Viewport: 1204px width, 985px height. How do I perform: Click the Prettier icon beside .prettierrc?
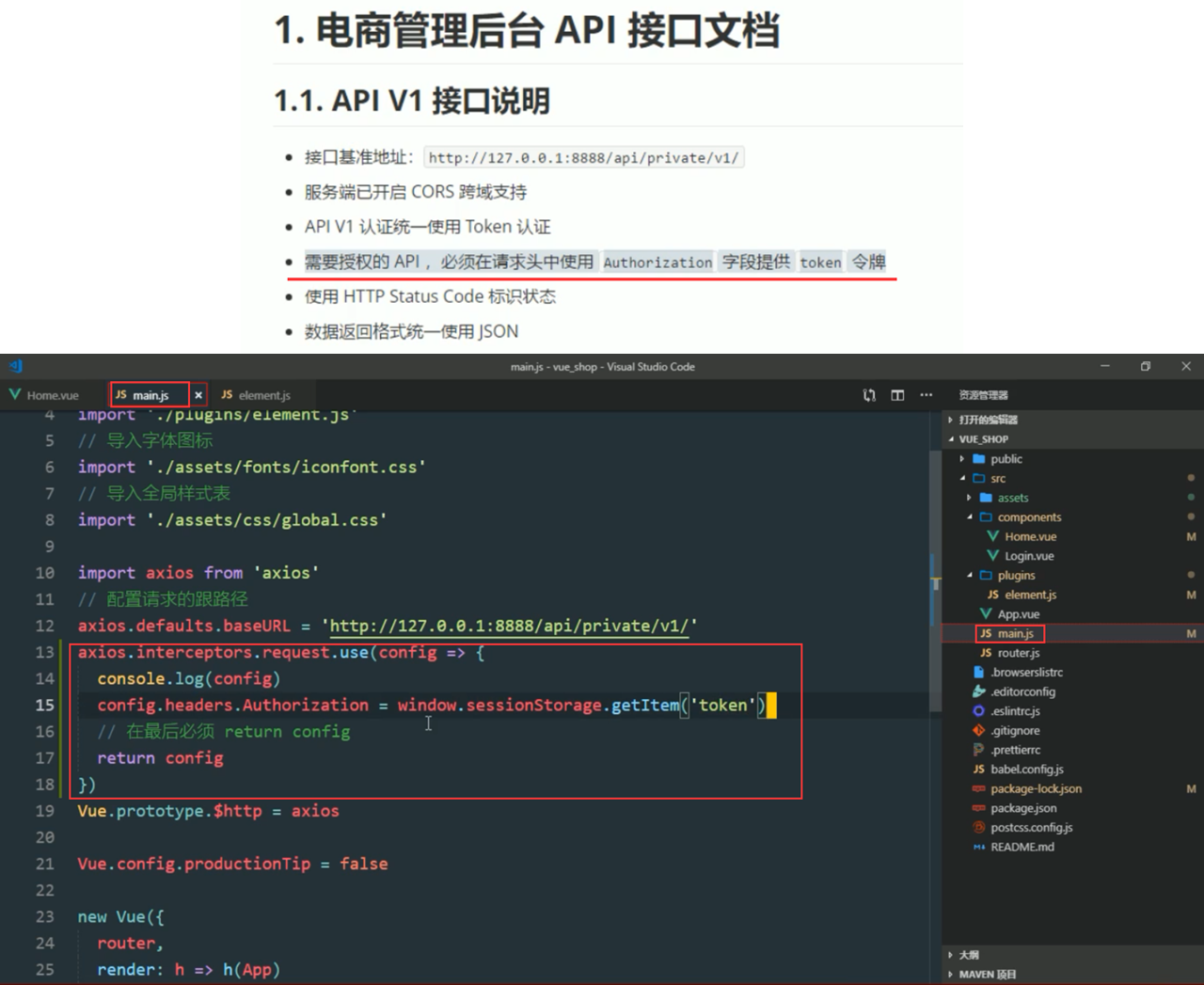[978, 750]
